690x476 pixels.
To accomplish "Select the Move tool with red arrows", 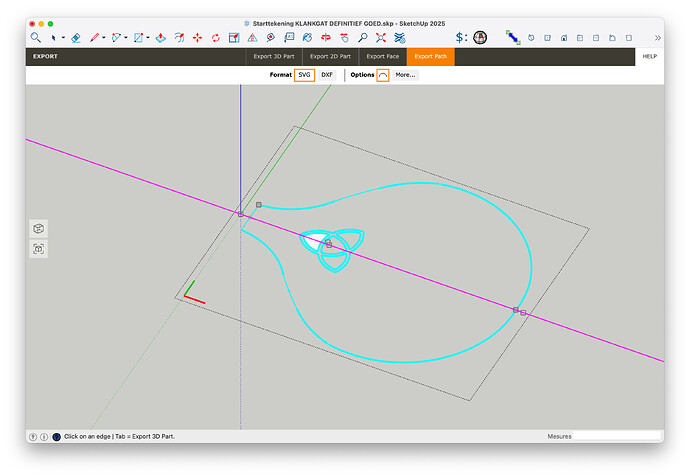I will coord(198,38).
